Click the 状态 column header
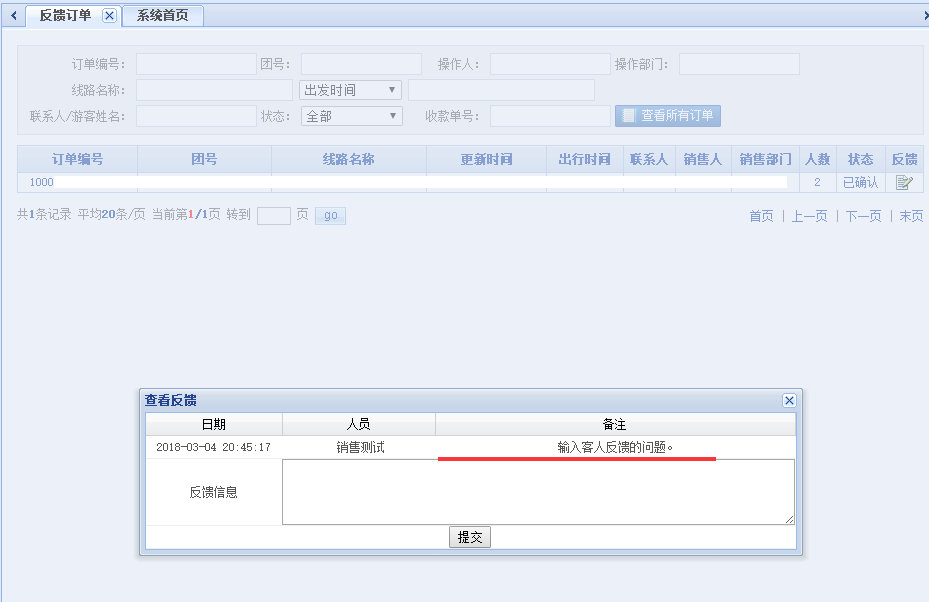The image size is (929, 602). point(861,159)
